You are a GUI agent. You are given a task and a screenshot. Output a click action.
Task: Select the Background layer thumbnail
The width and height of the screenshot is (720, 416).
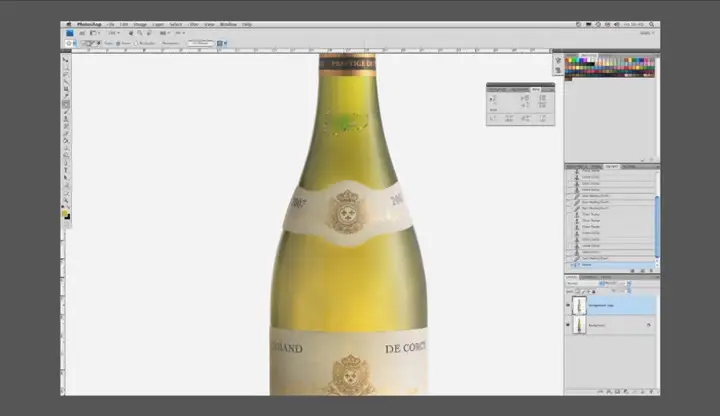[x=579, y=325]
